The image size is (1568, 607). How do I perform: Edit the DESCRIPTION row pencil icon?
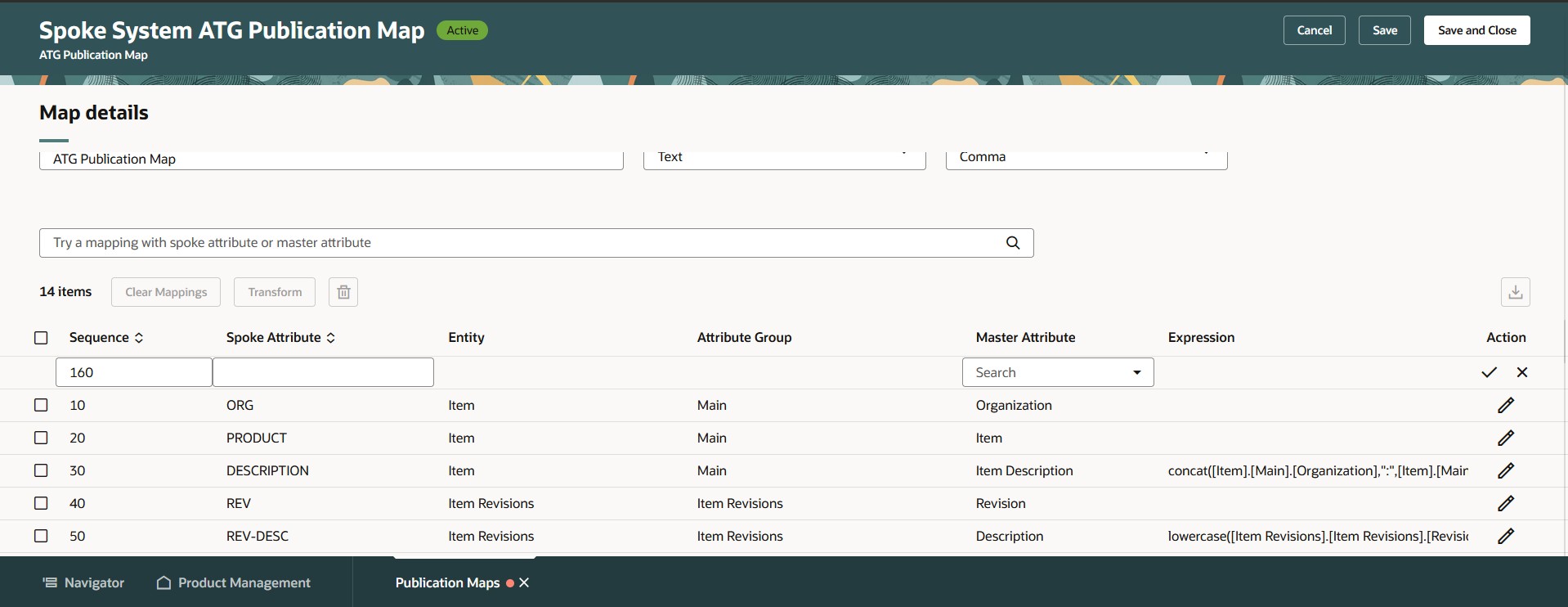pos(1506,470)
